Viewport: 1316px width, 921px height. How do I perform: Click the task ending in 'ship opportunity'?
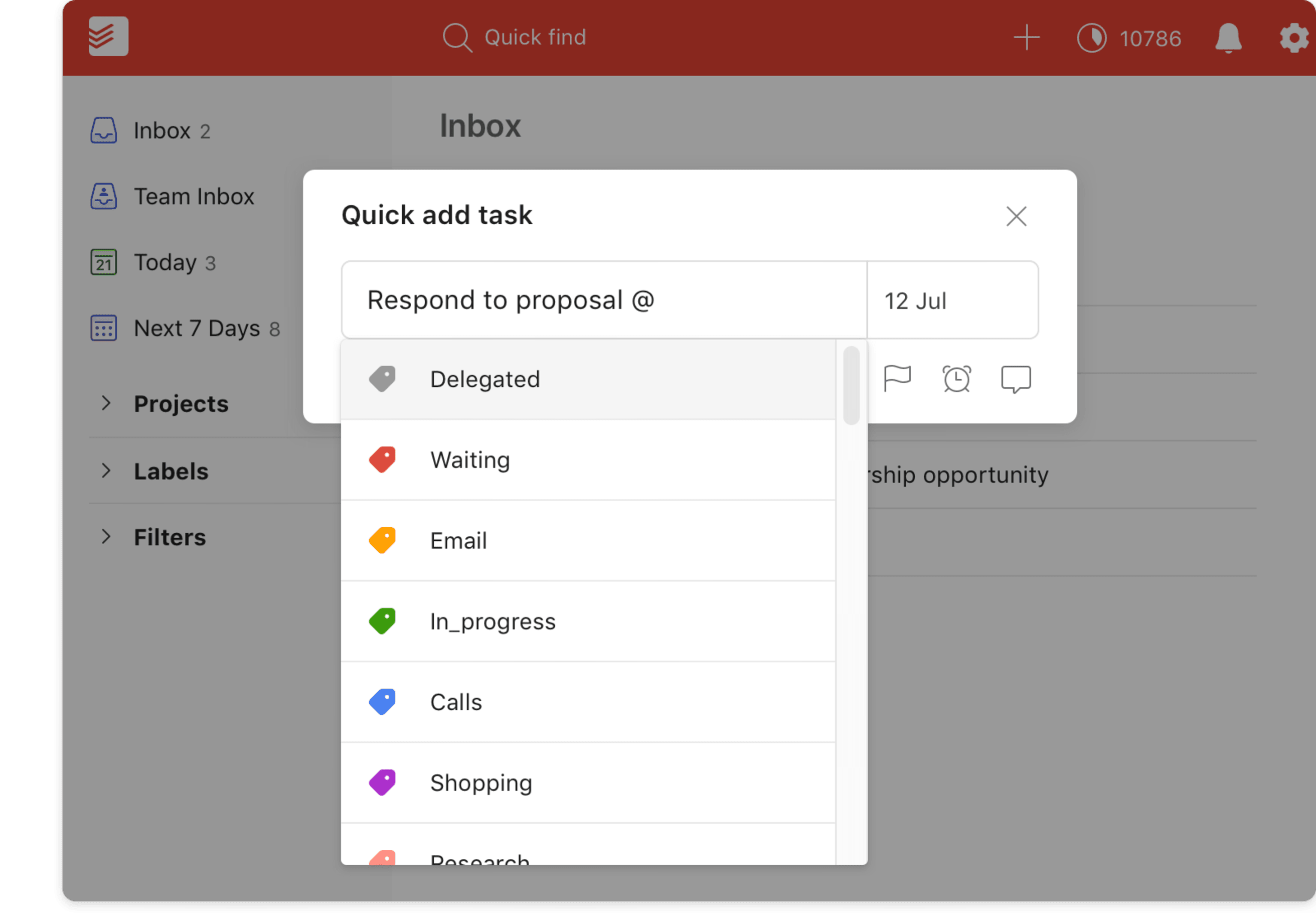click(958, 475)
